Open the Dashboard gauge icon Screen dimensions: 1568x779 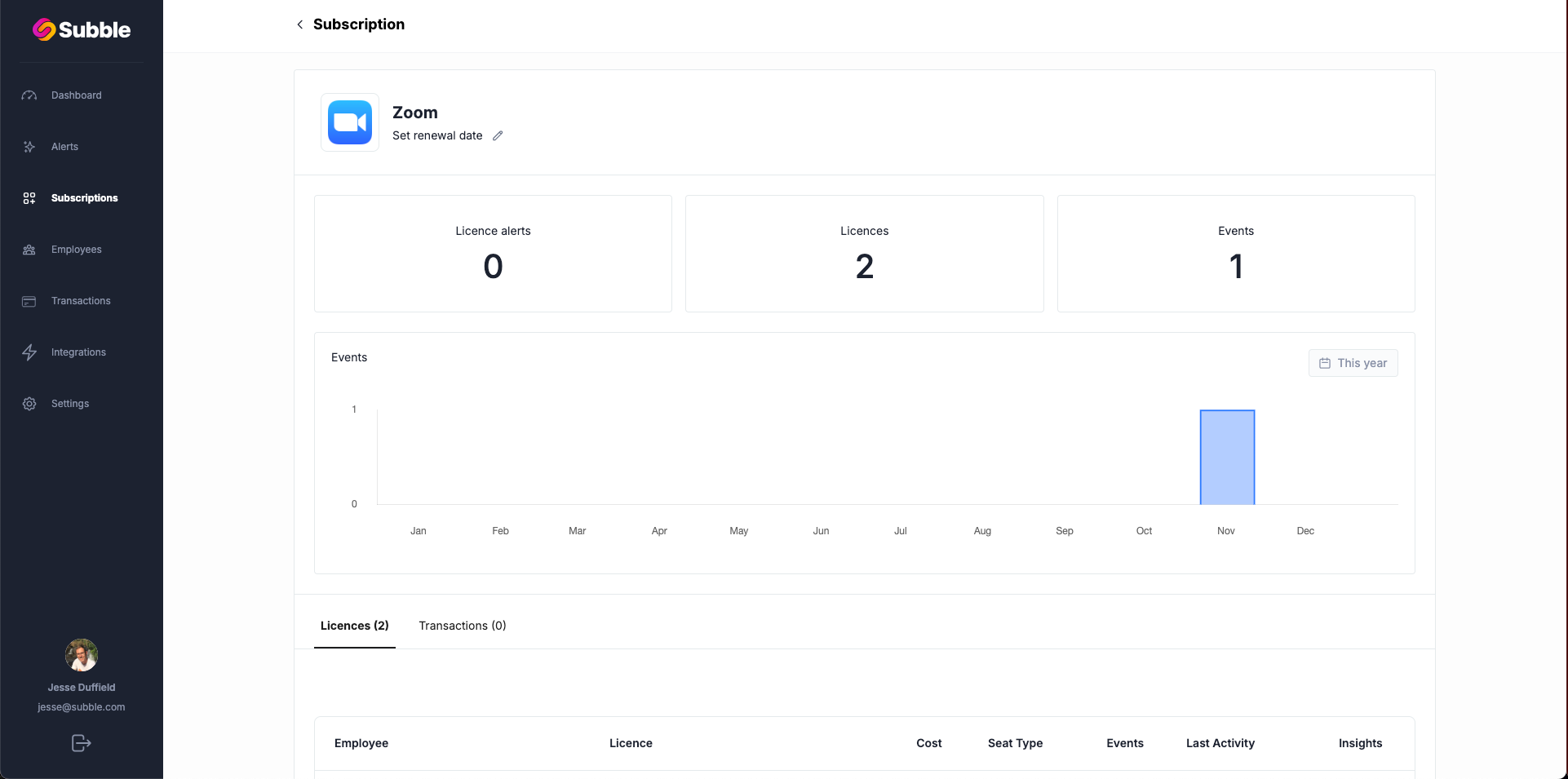click(29, 95)
